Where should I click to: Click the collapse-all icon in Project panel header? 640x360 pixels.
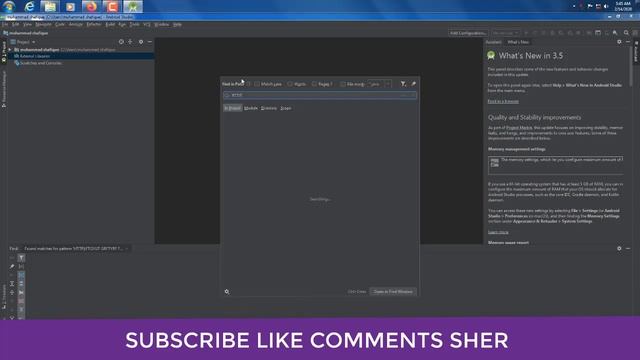(x=130, y=42)
